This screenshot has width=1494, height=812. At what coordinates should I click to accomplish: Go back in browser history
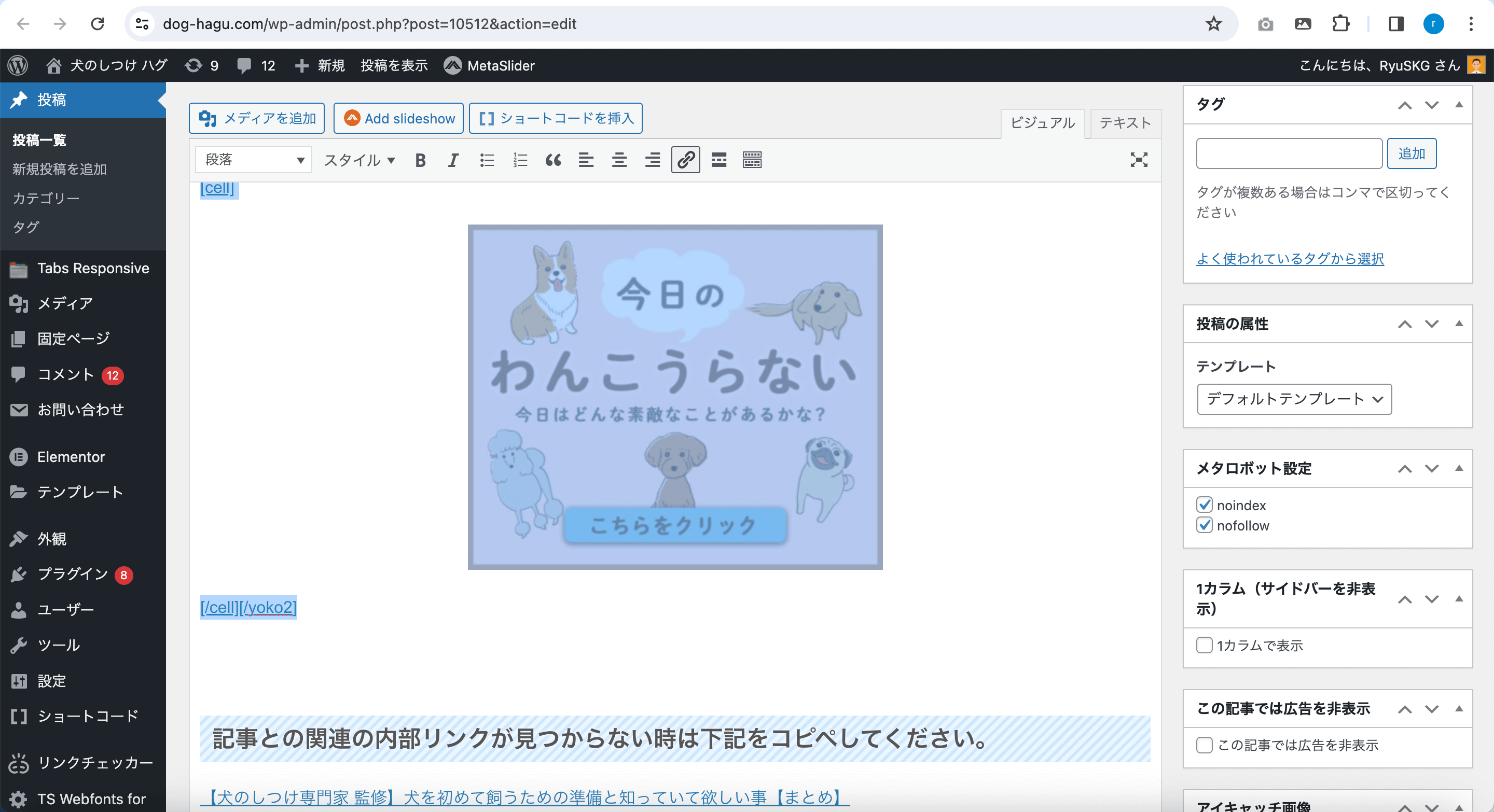coord(23,24)
